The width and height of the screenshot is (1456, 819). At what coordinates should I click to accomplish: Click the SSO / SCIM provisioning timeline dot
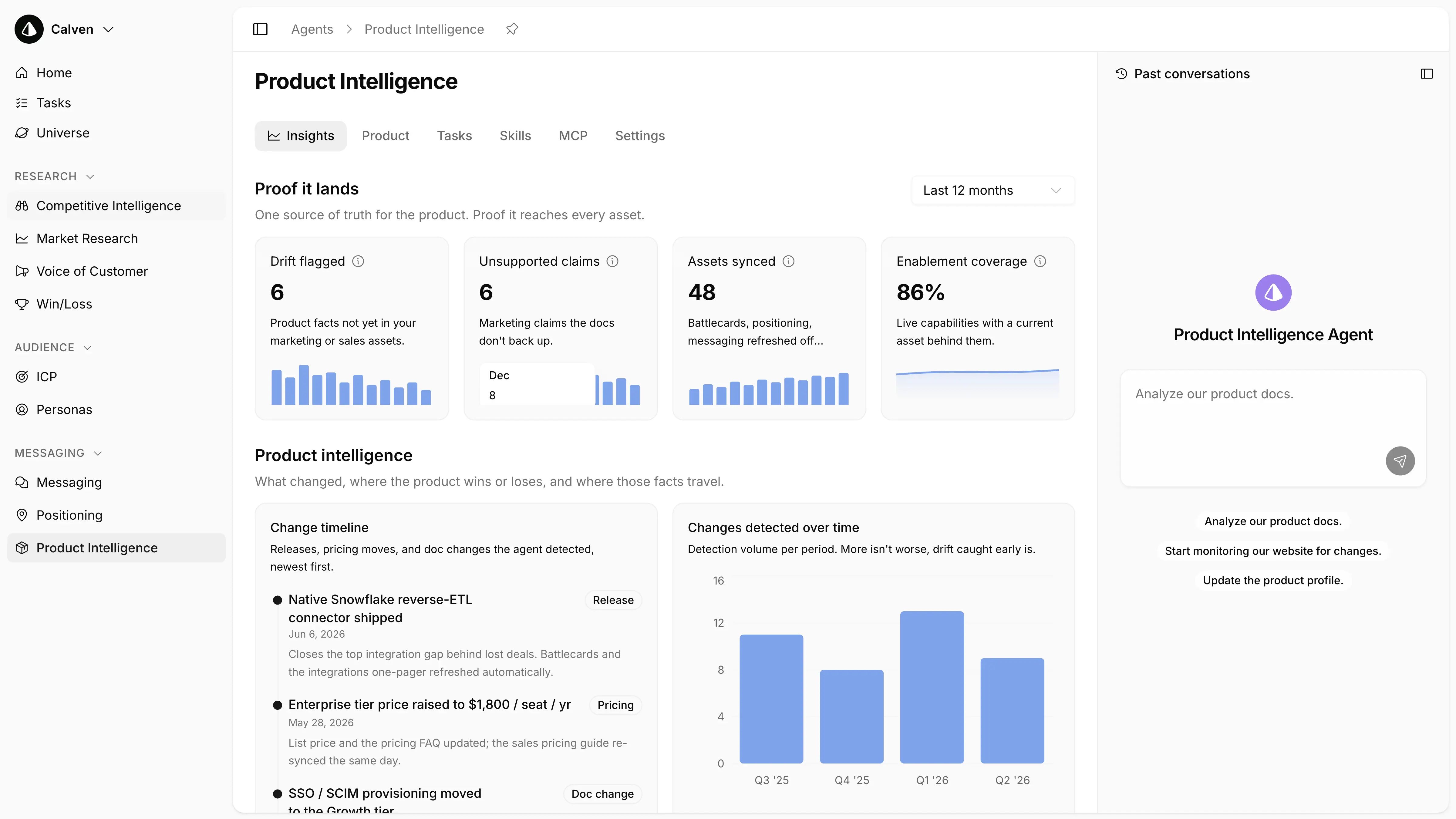tap(278, 794)
